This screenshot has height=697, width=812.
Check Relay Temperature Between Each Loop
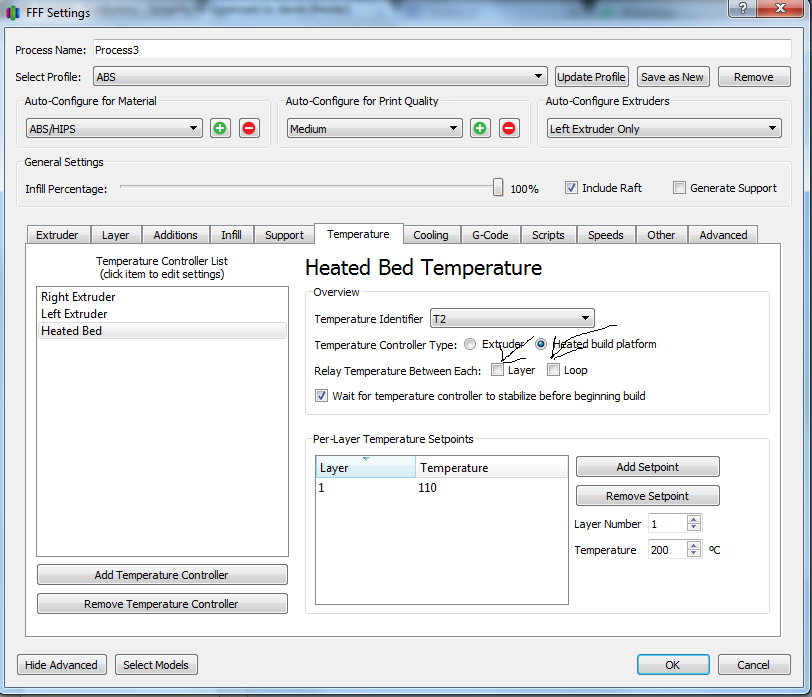[554, 370]
